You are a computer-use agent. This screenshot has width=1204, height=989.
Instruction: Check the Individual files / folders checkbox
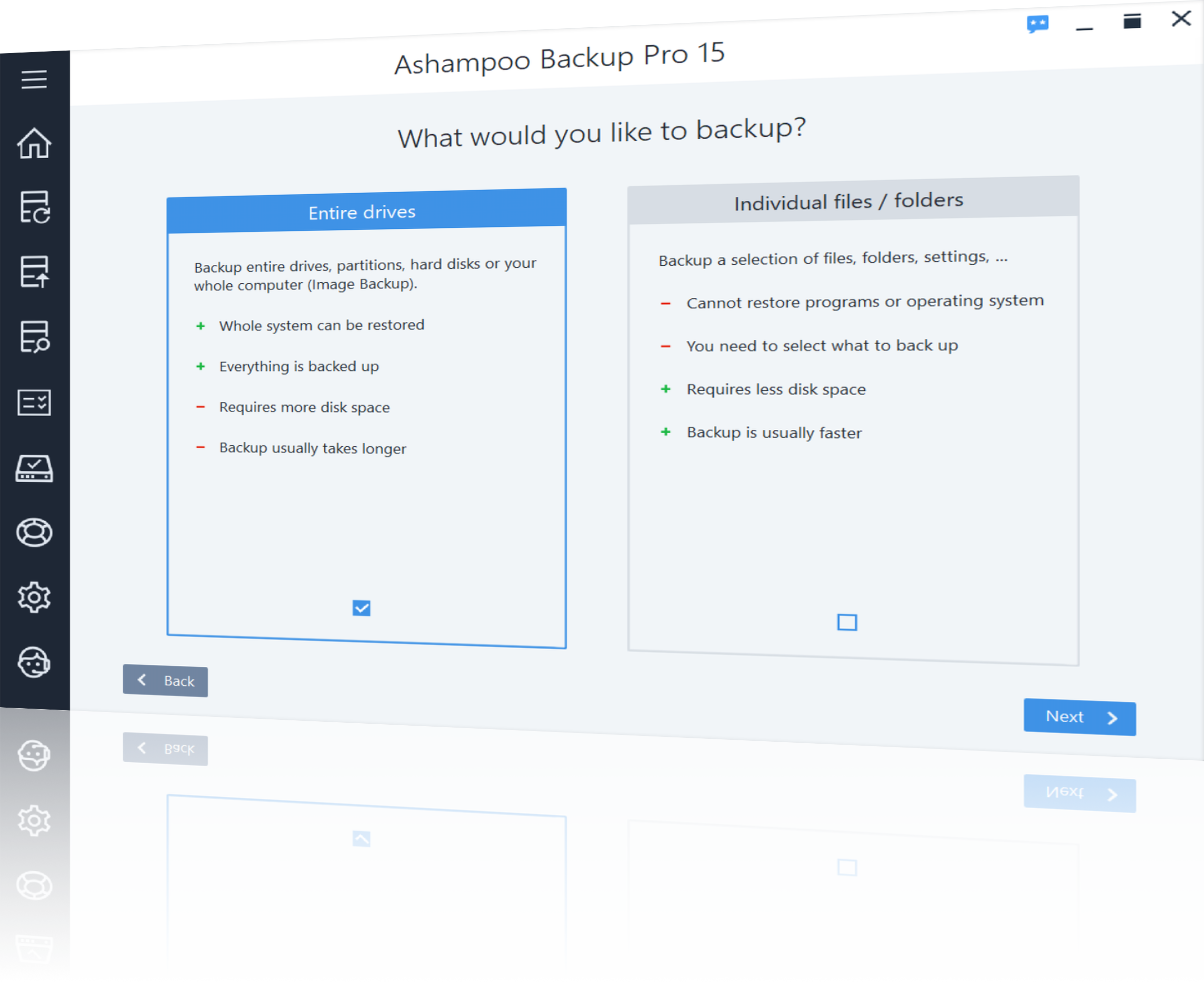click(x=847, y=622)
